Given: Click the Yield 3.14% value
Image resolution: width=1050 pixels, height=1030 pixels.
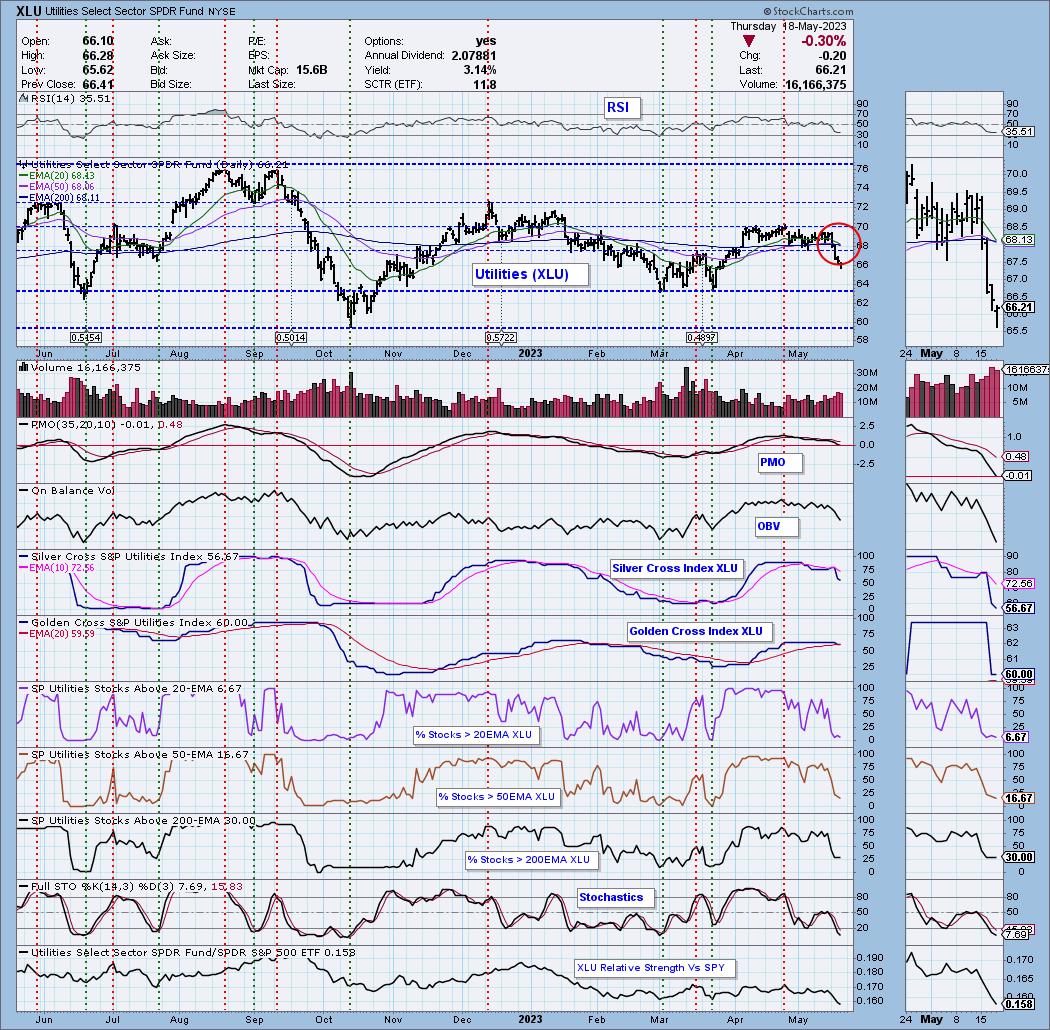Looking at the screenshot, I should click(480, 70).
